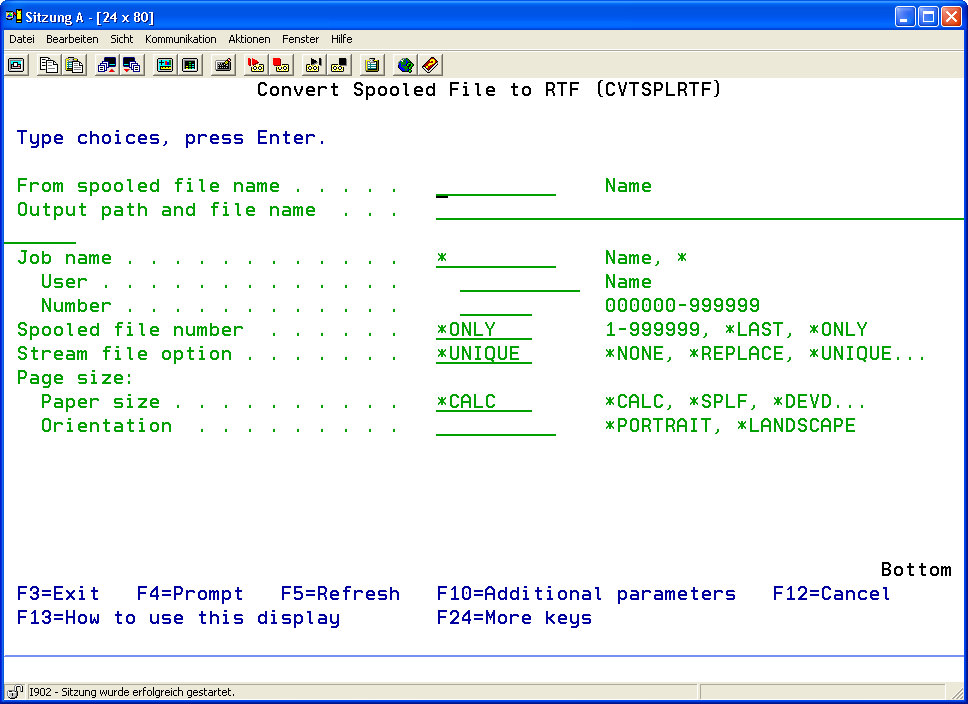Click the Paper size *CALC field
The height and width of the screenshot is (704, 968).
coord(483,402)
